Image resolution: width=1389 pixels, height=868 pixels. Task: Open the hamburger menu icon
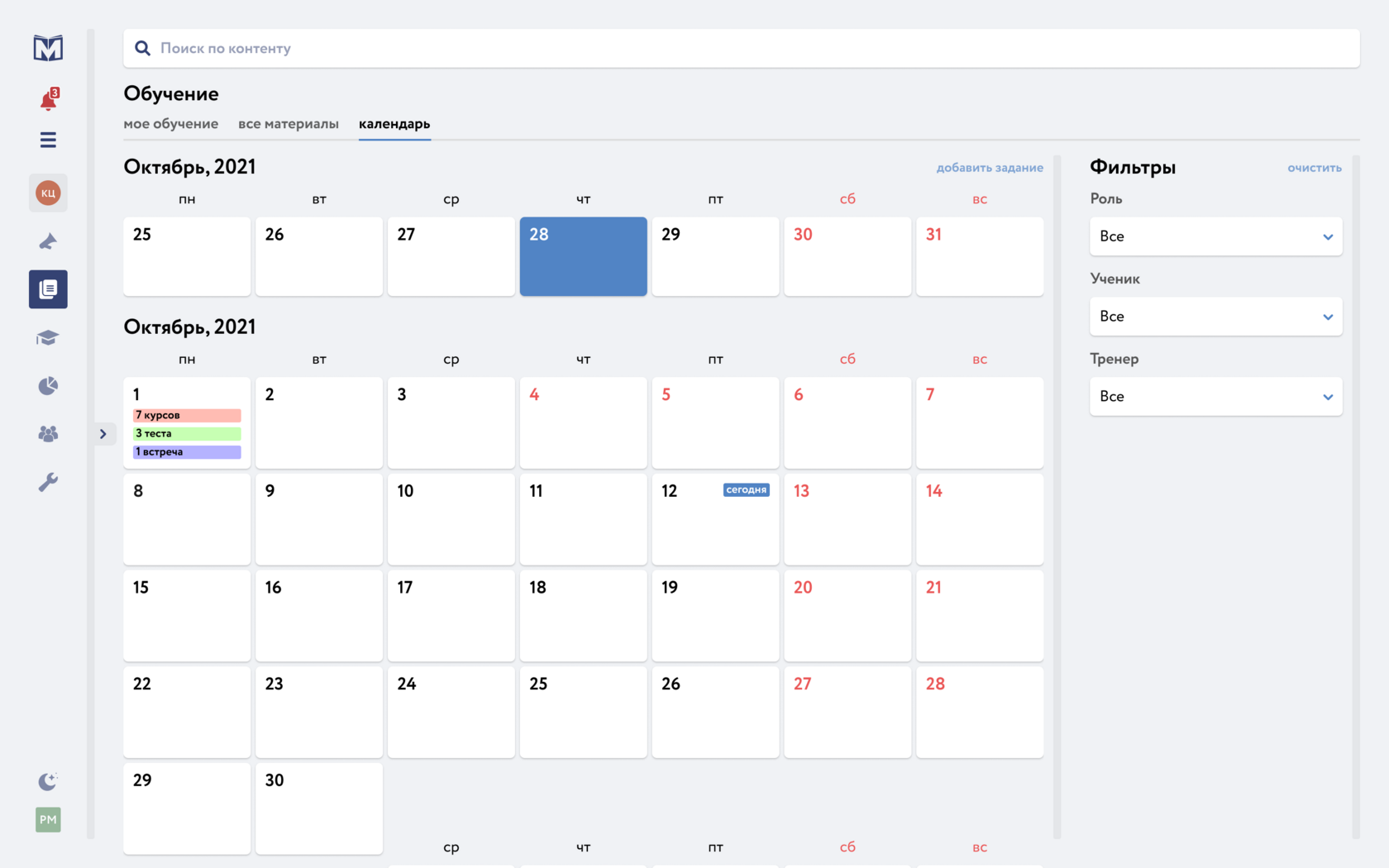[x=48, y=140]
